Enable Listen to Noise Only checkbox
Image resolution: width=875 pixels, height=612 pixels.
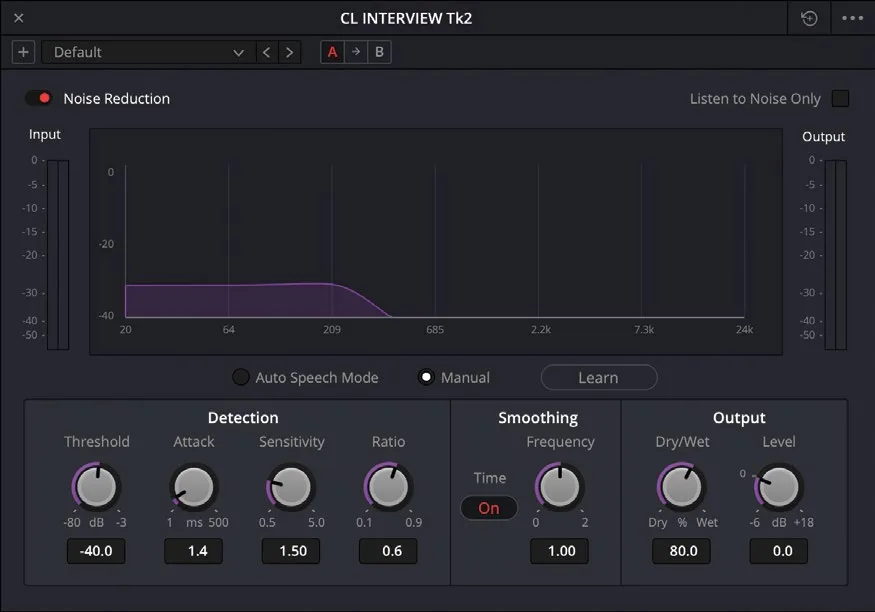840,98
